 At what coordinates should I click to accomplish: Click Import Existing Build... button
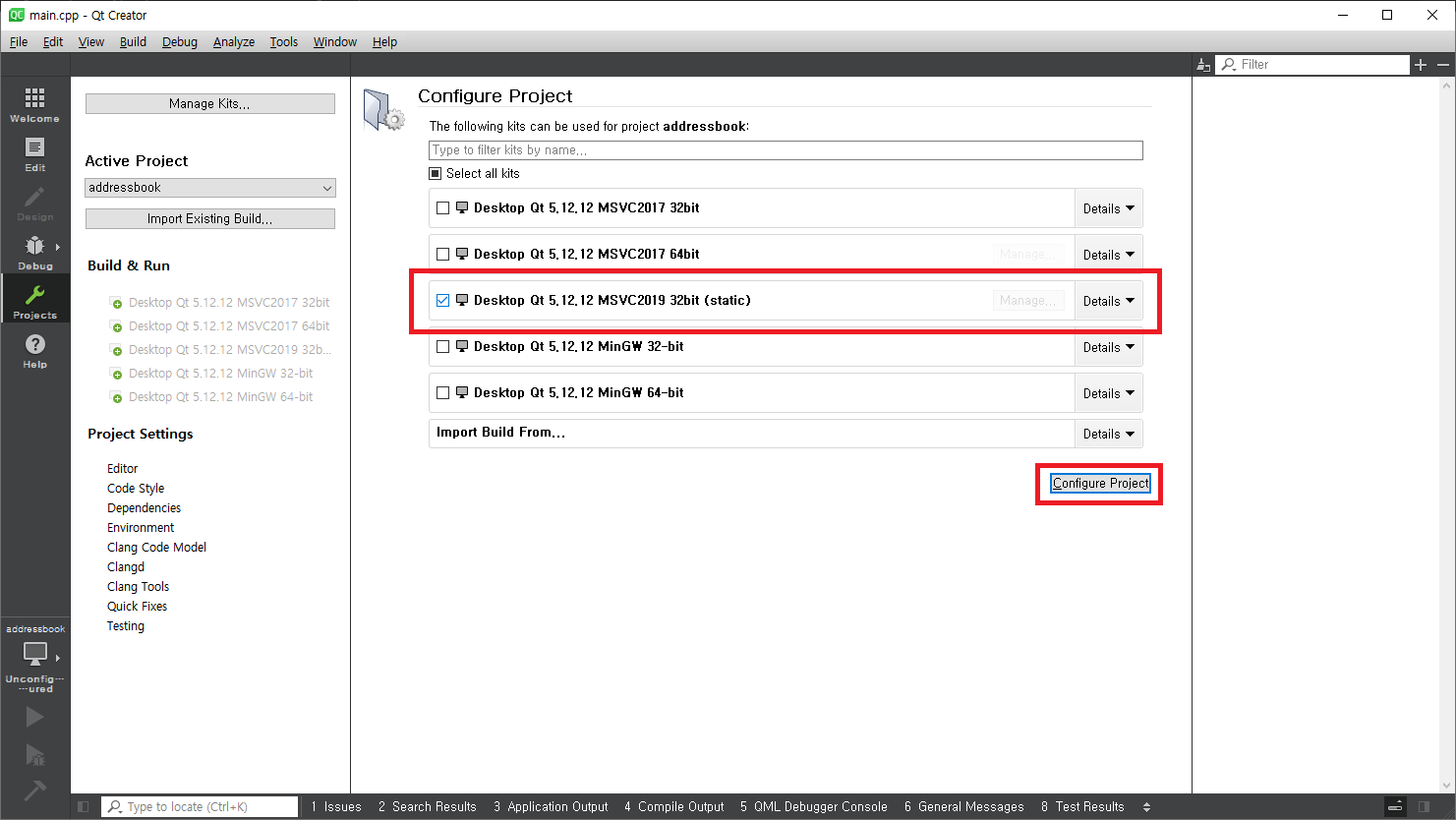[x=210, y=218]
